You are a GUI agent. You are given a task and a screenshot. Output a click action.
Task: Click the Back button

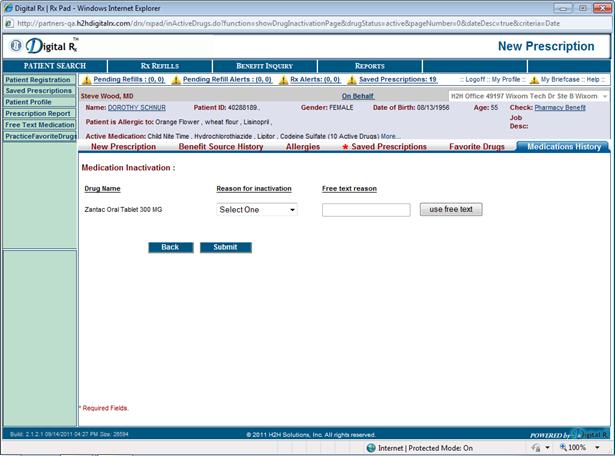coord(169,247)
